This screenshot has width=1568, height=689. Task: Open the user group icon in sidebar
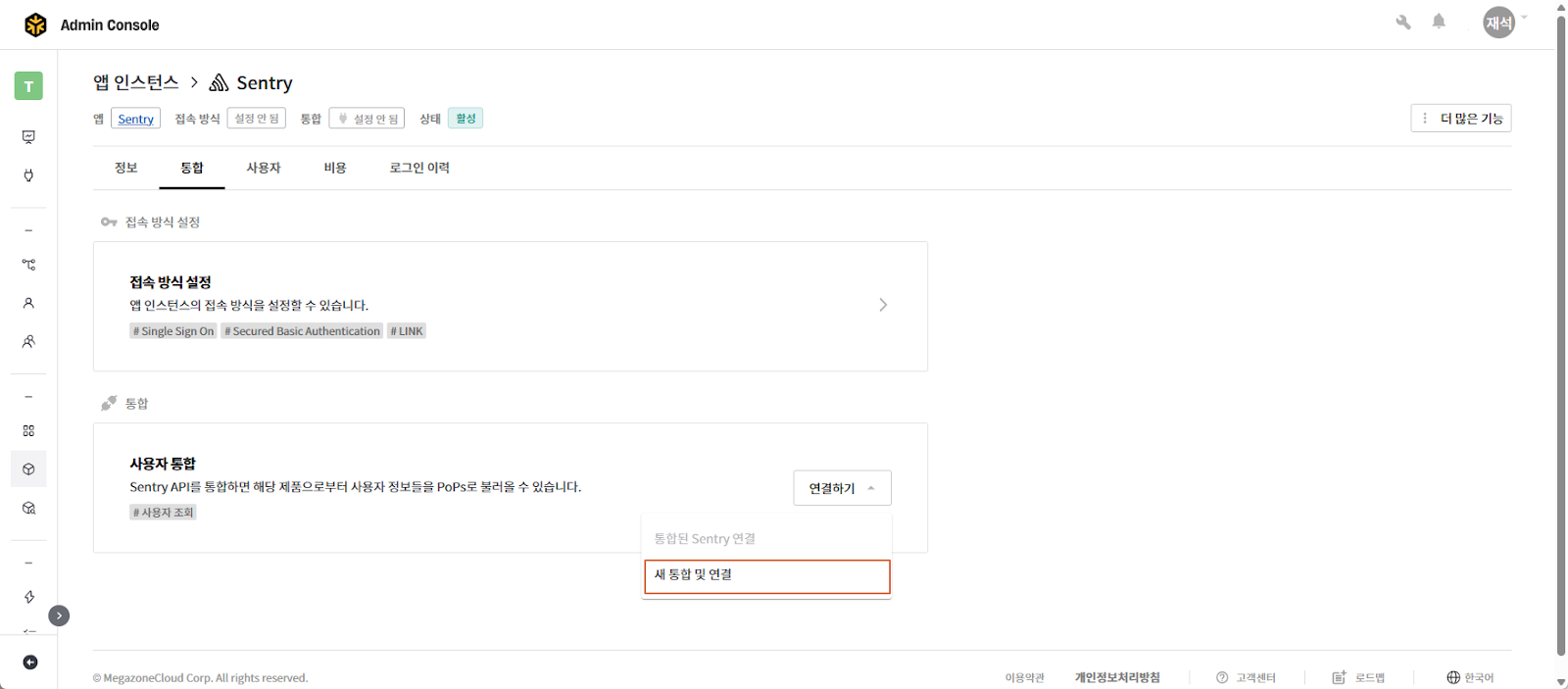click(28, 341)
